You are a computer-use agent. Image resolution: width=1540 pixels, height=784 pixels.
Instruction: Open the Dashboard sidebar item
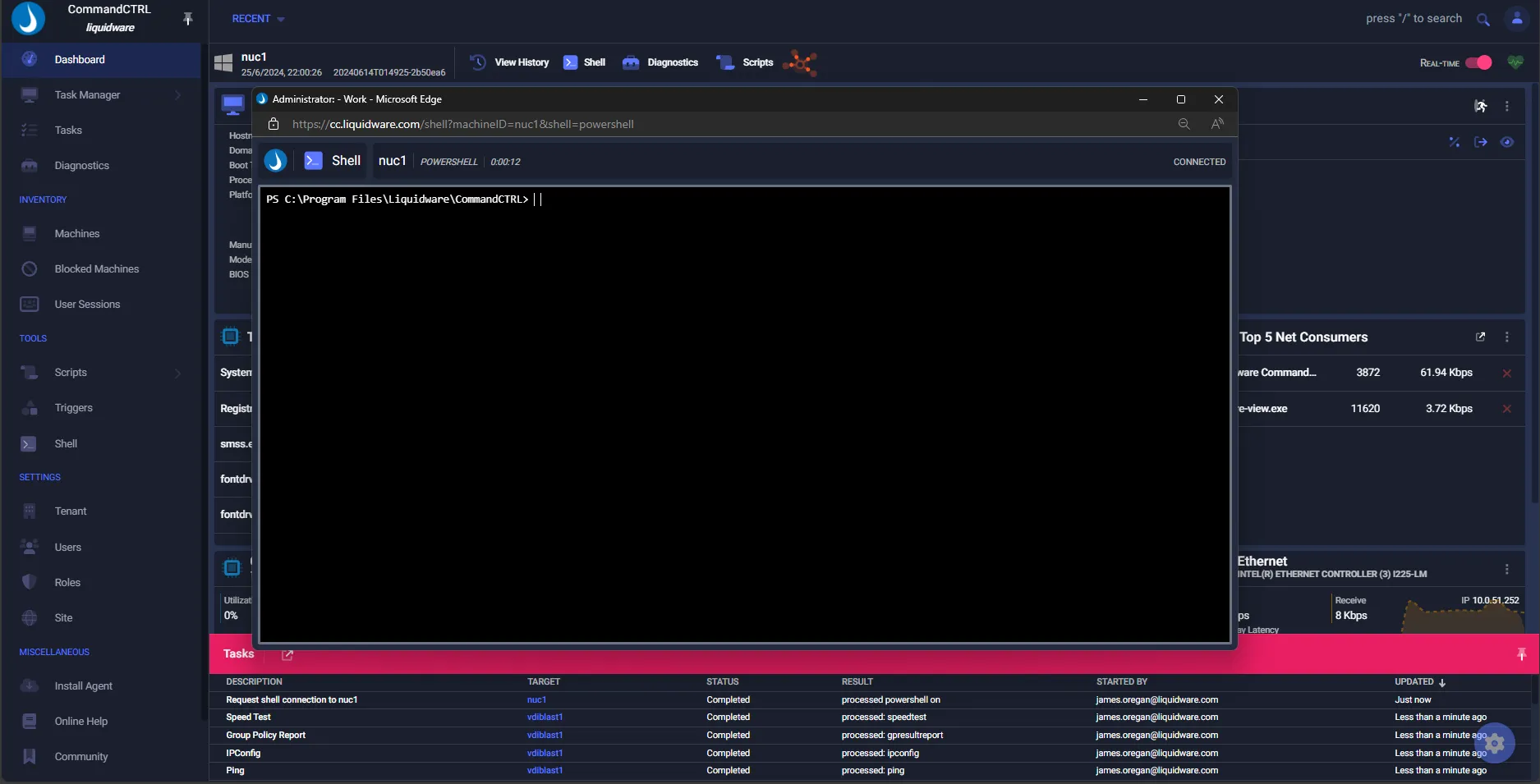pyautogui.click(x=100, y=60)
